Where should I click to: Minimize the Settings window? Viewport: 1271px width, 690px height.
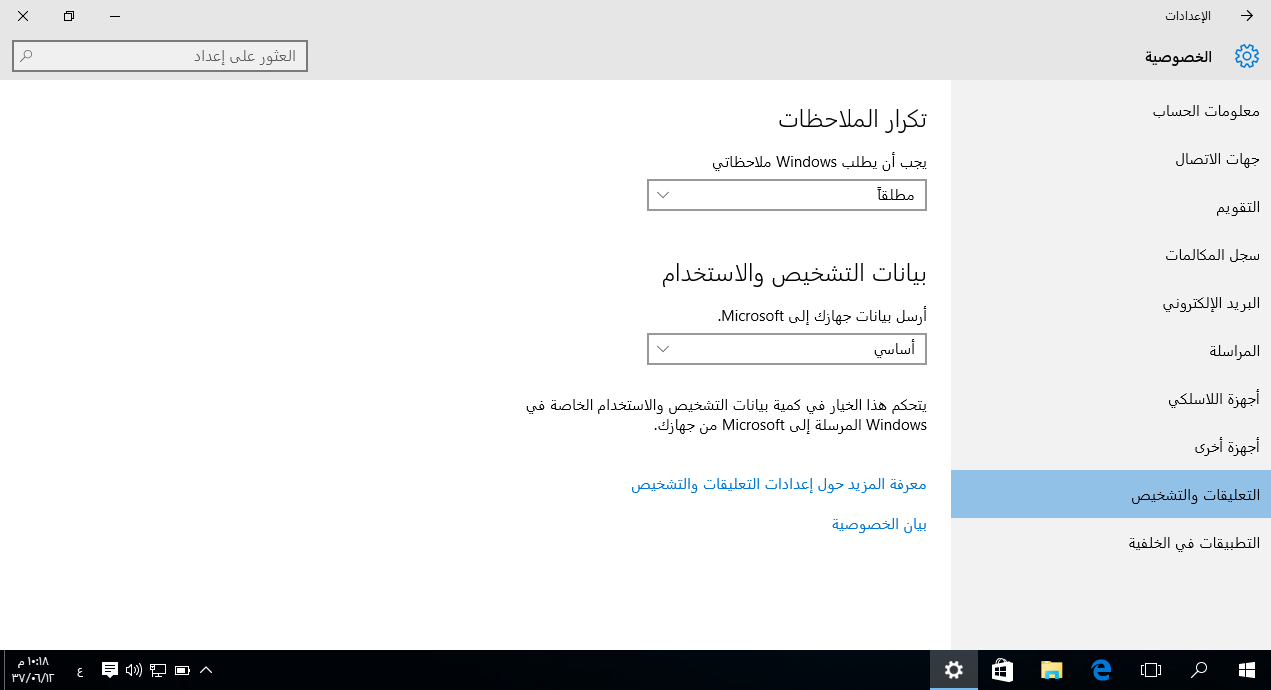tap(115, 16)
